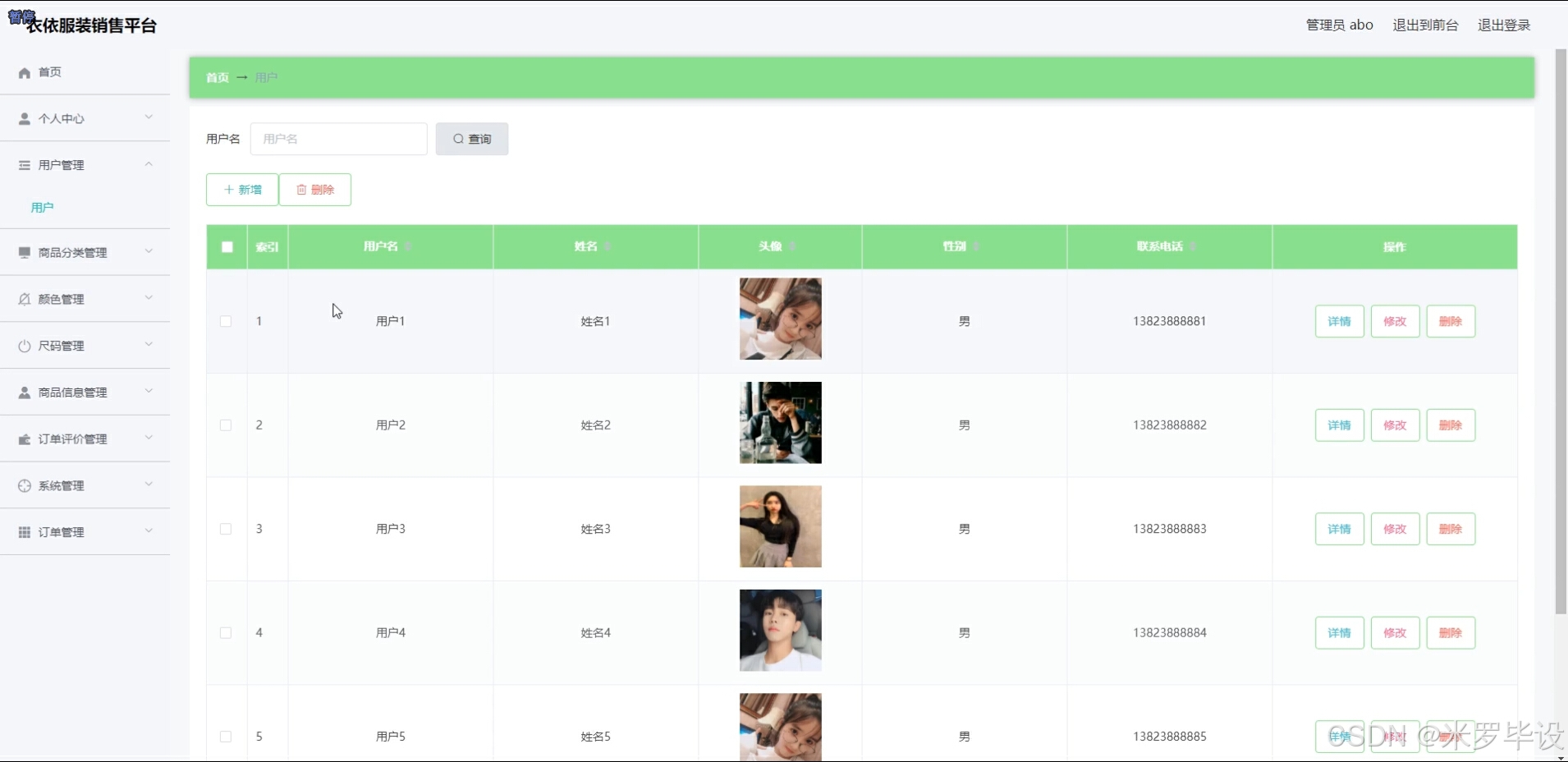Click the sort arrows in 姓名 column header
The height and width of the screenshot is (762, 1568).
pyautogui.click(x=607, y=246)
